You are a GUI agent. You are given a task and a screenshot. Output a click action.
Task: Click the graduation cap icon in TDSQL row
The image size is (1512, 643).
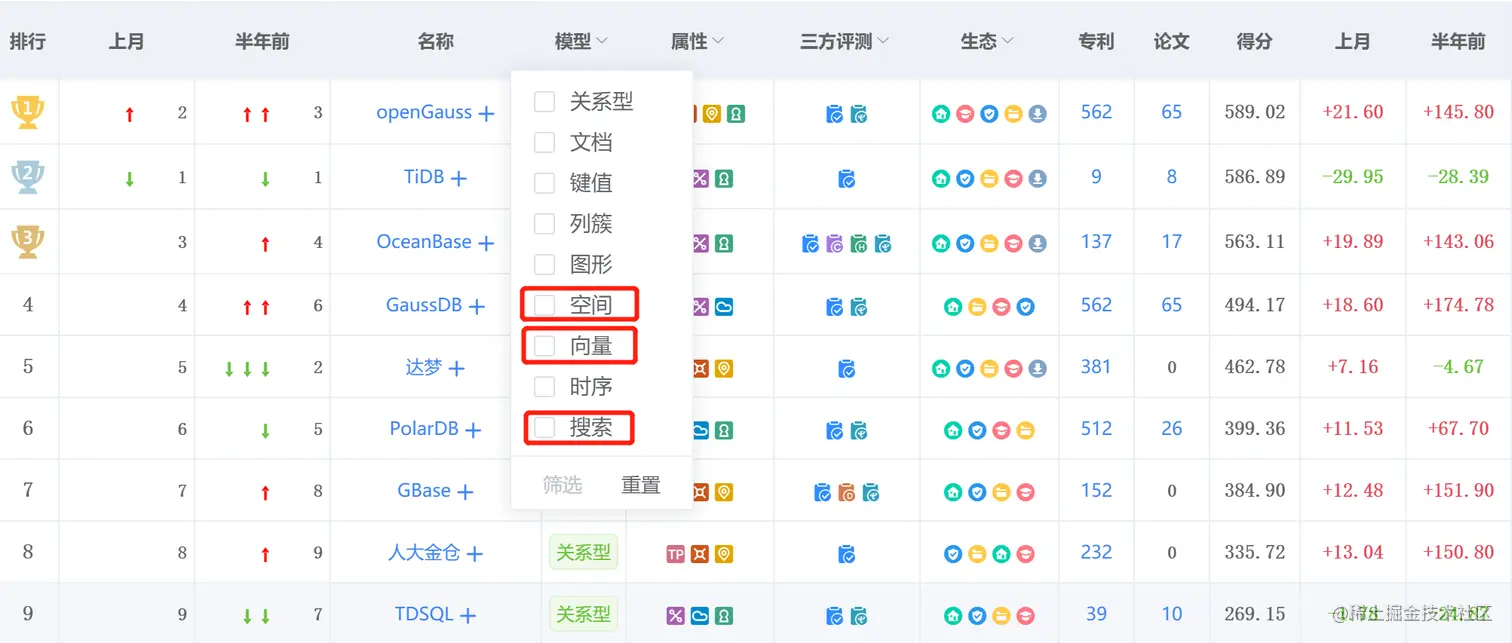[1025, 616]
